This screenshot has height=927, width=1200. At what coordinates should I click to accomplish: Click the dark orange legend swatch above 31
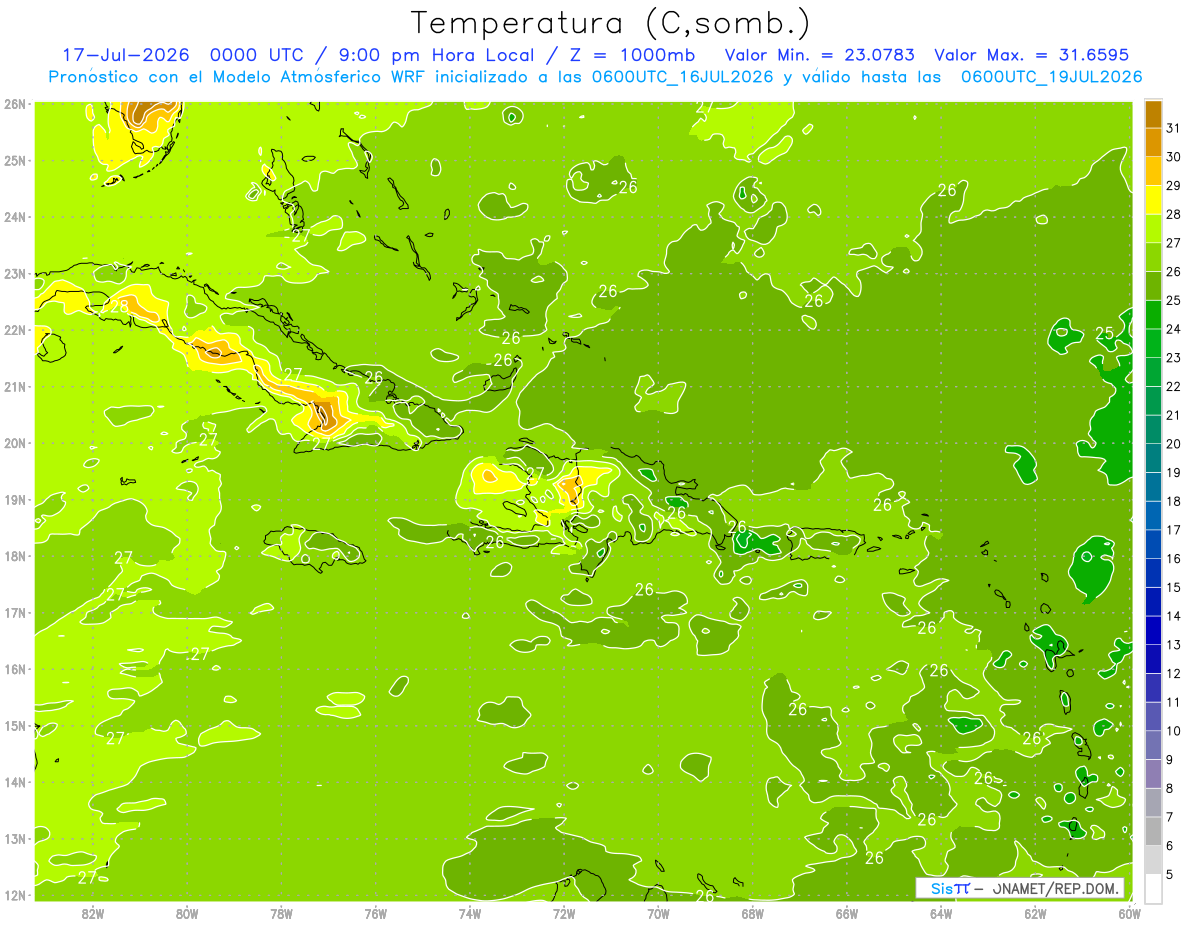1153,114
